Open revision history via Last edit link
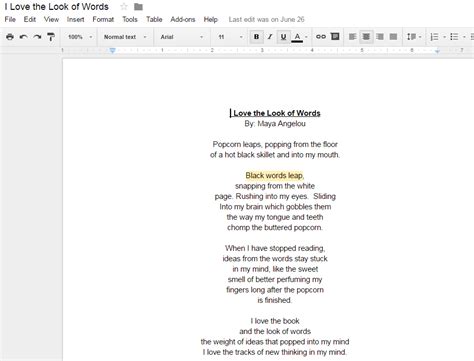The image size is (474, 361). [266, 19]
